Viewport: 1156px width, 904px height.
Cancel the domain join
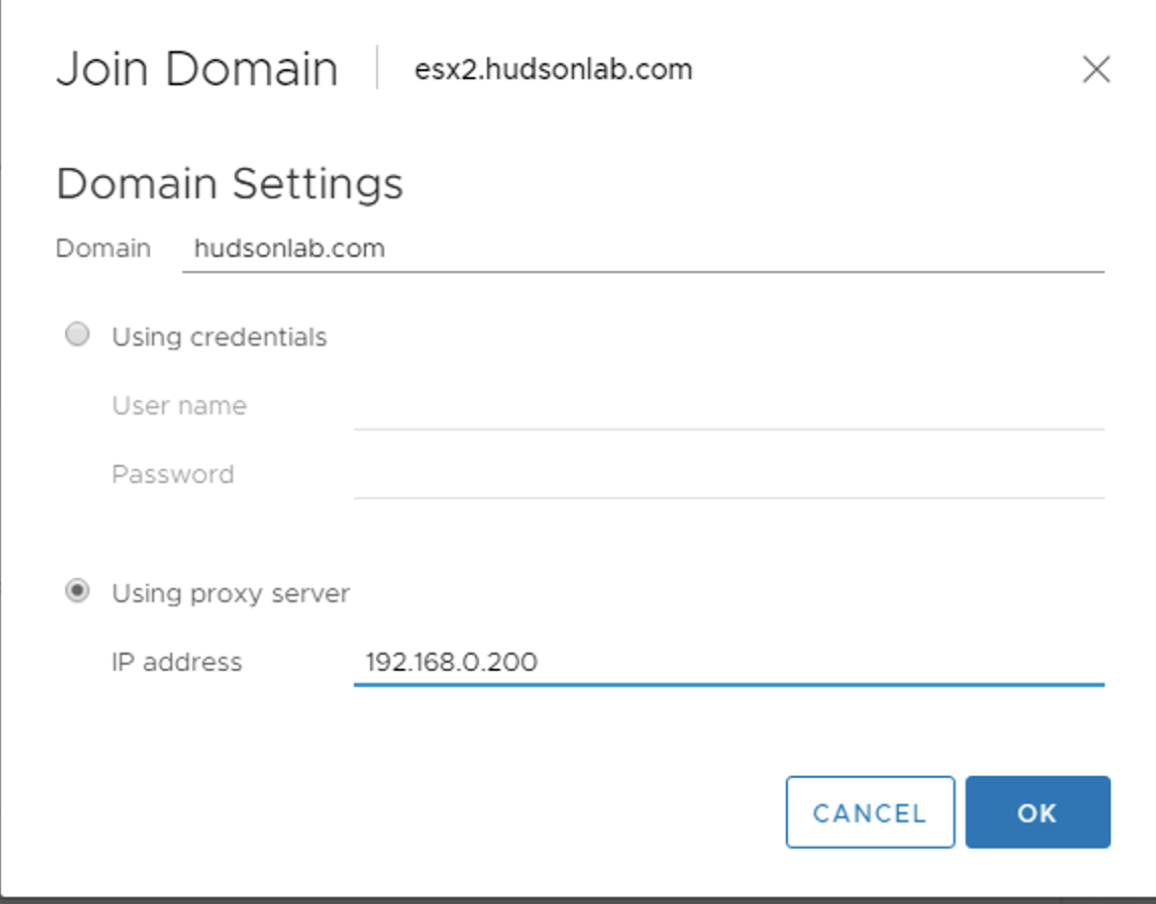(870, 812)
